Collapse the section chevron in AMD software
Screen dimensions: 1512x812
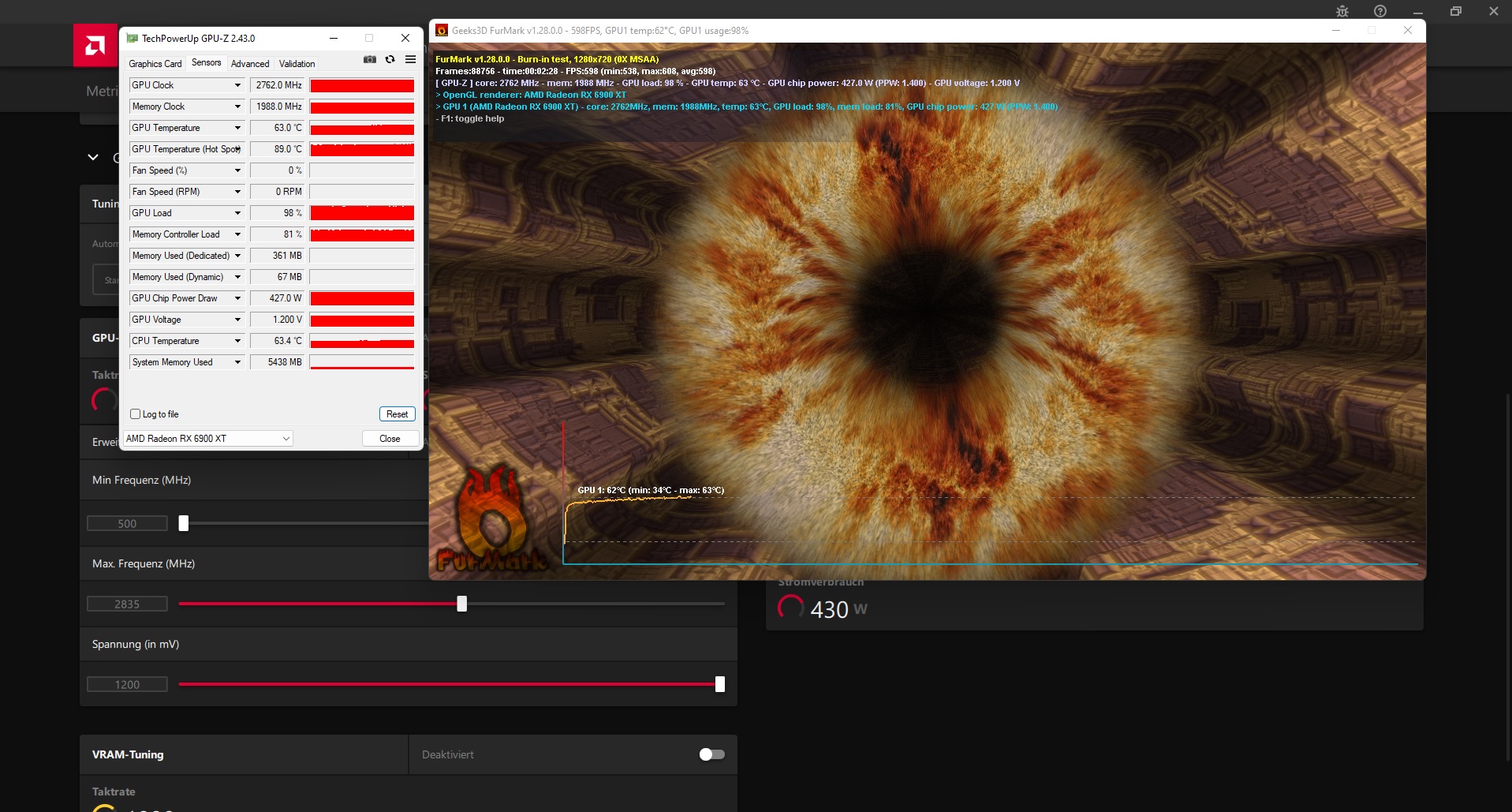(x=93, y=157)
